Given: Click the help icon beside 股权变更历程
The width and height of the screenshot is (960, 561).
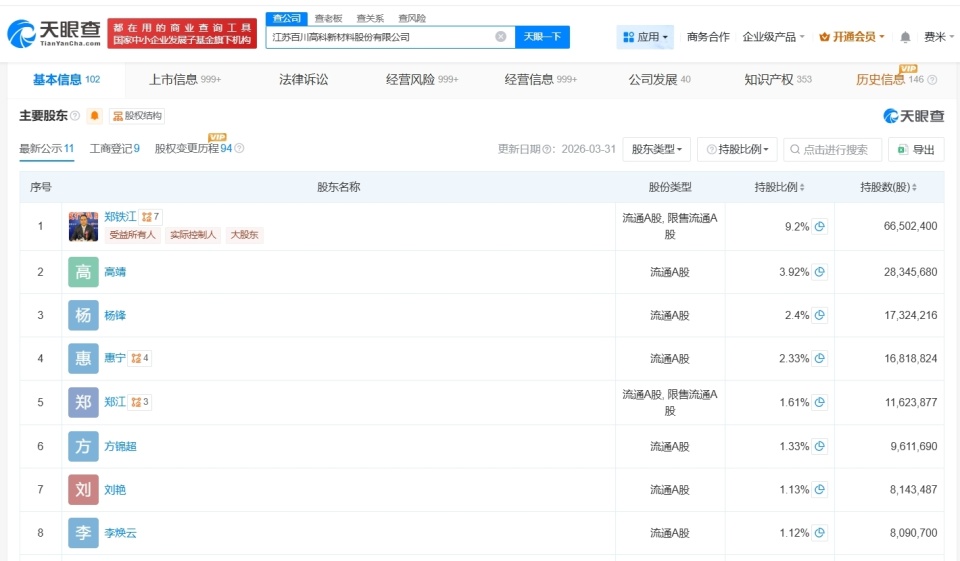Looking at the screenshot, I should click(239, 148).
